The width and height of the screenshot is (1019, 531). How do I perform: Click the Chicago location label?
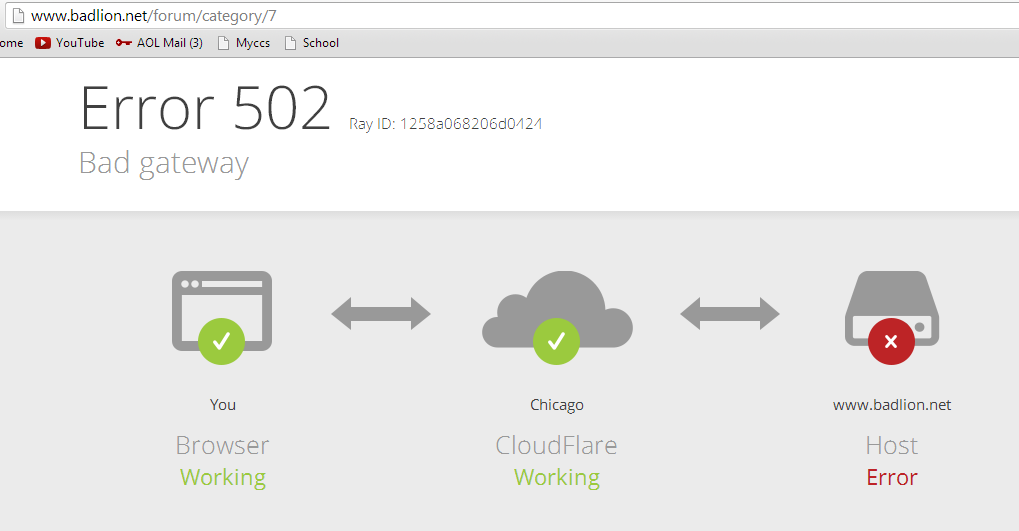pyautogui.click(x=557, y=405)
